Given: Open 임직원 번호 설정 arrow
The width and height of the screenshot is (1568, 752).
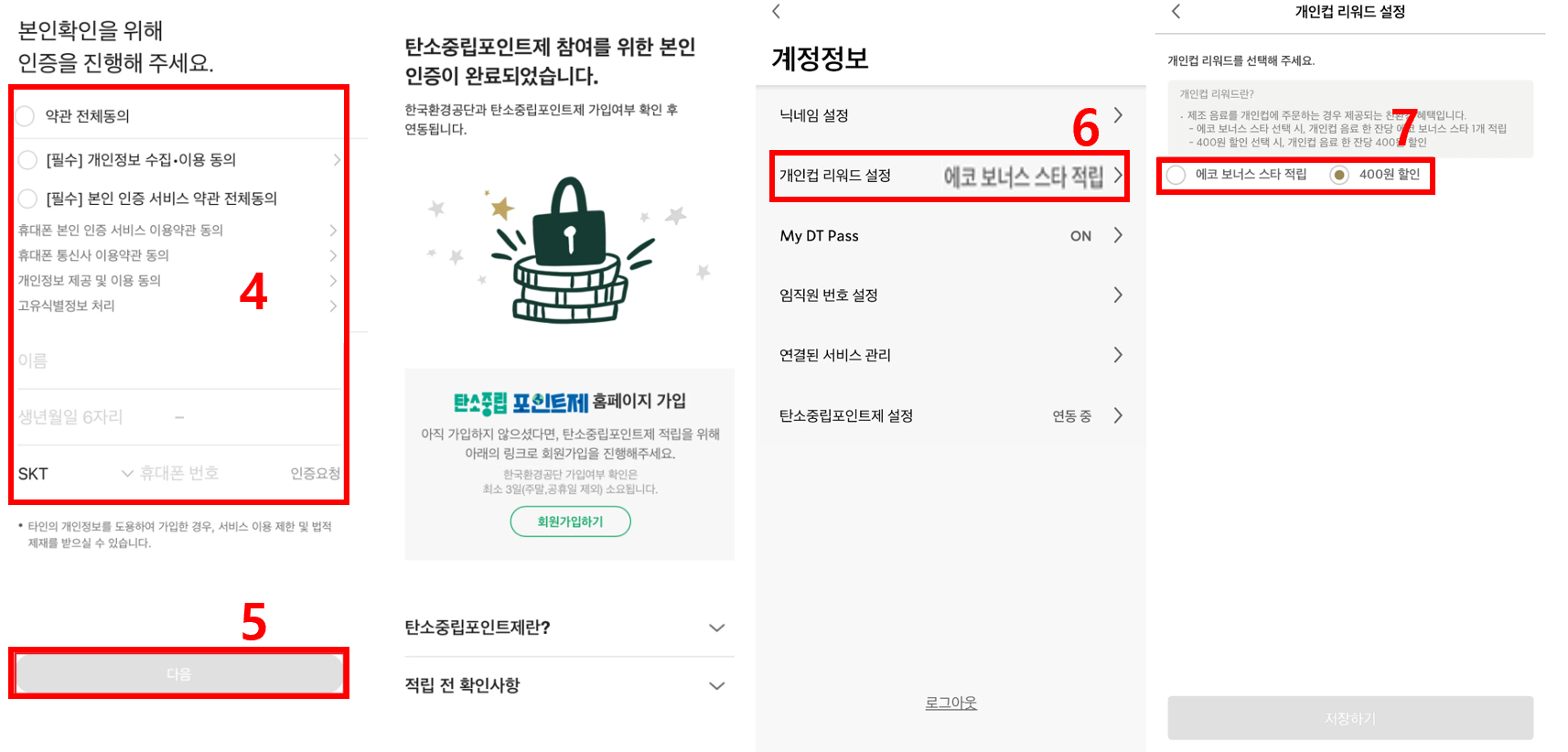Looking at the screenshot, I should coord(1118,295).
